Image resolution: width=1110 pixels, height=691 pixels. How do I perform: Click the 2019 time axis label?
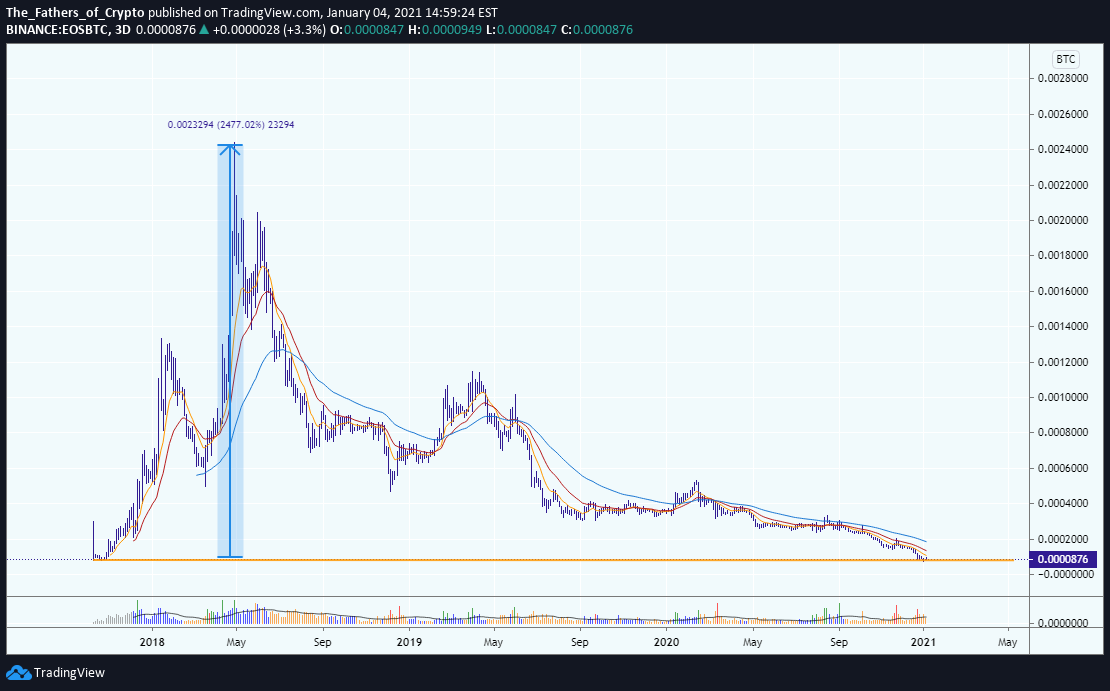pos(409,642)
